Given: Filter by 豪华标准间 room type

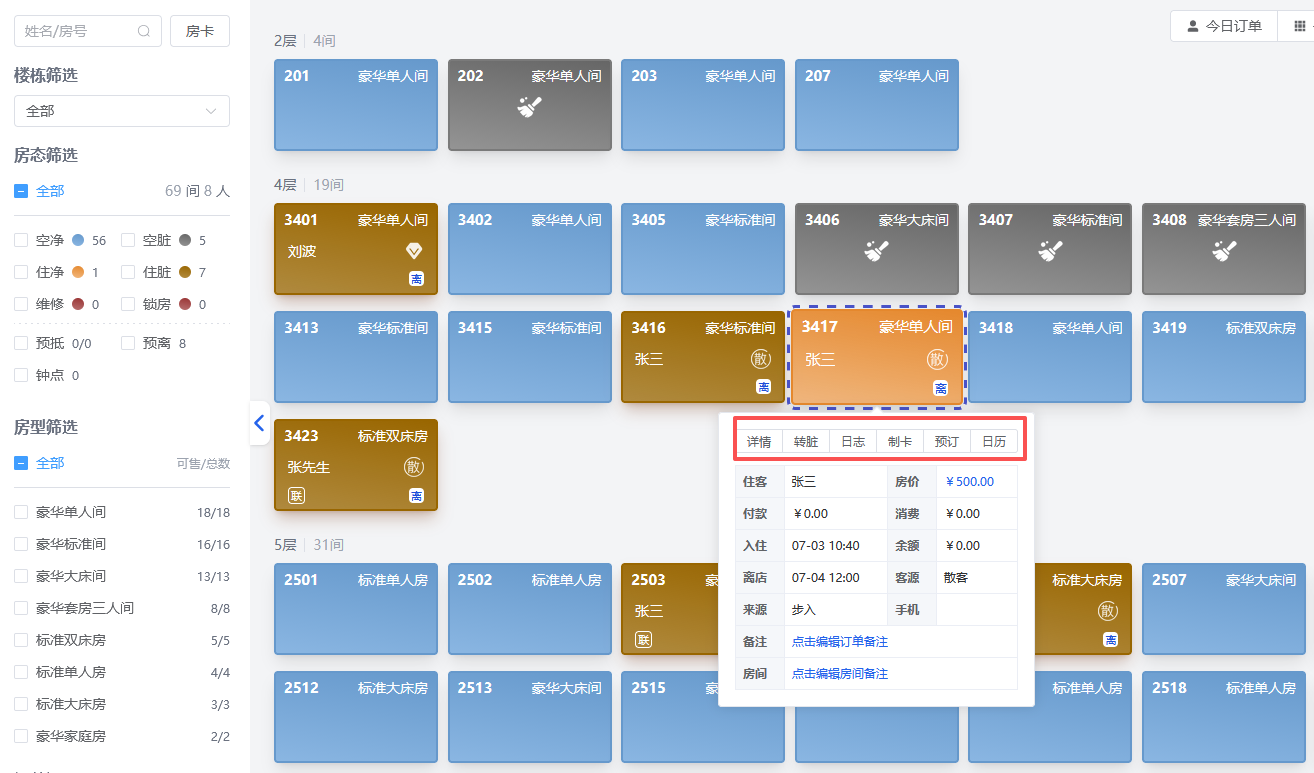Looking at the screenshot, I should coord(21,544).
